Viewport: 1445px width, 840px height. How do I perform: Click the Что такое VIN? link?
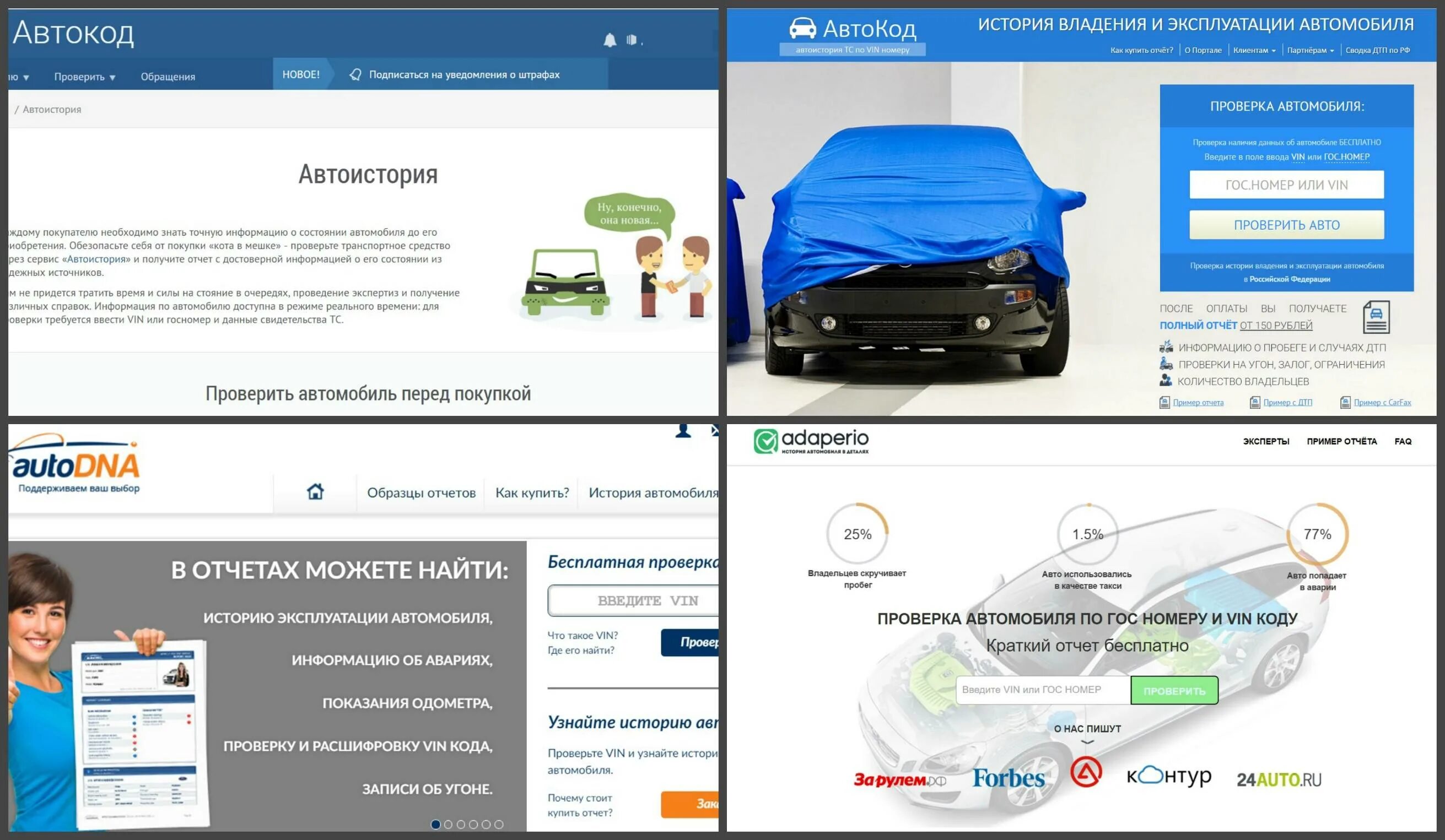click(583, 636)
